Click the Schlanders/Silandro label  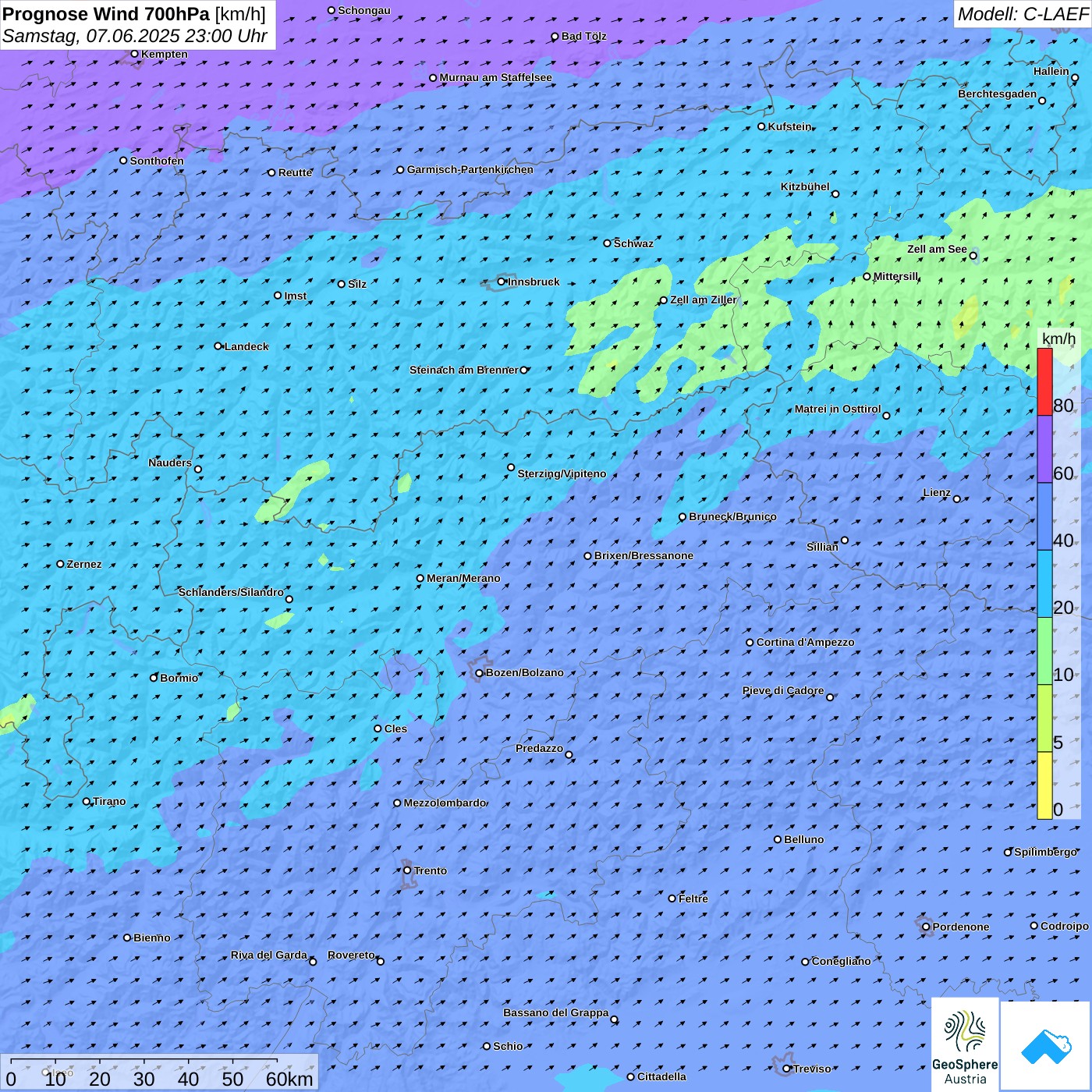(231, 592)
